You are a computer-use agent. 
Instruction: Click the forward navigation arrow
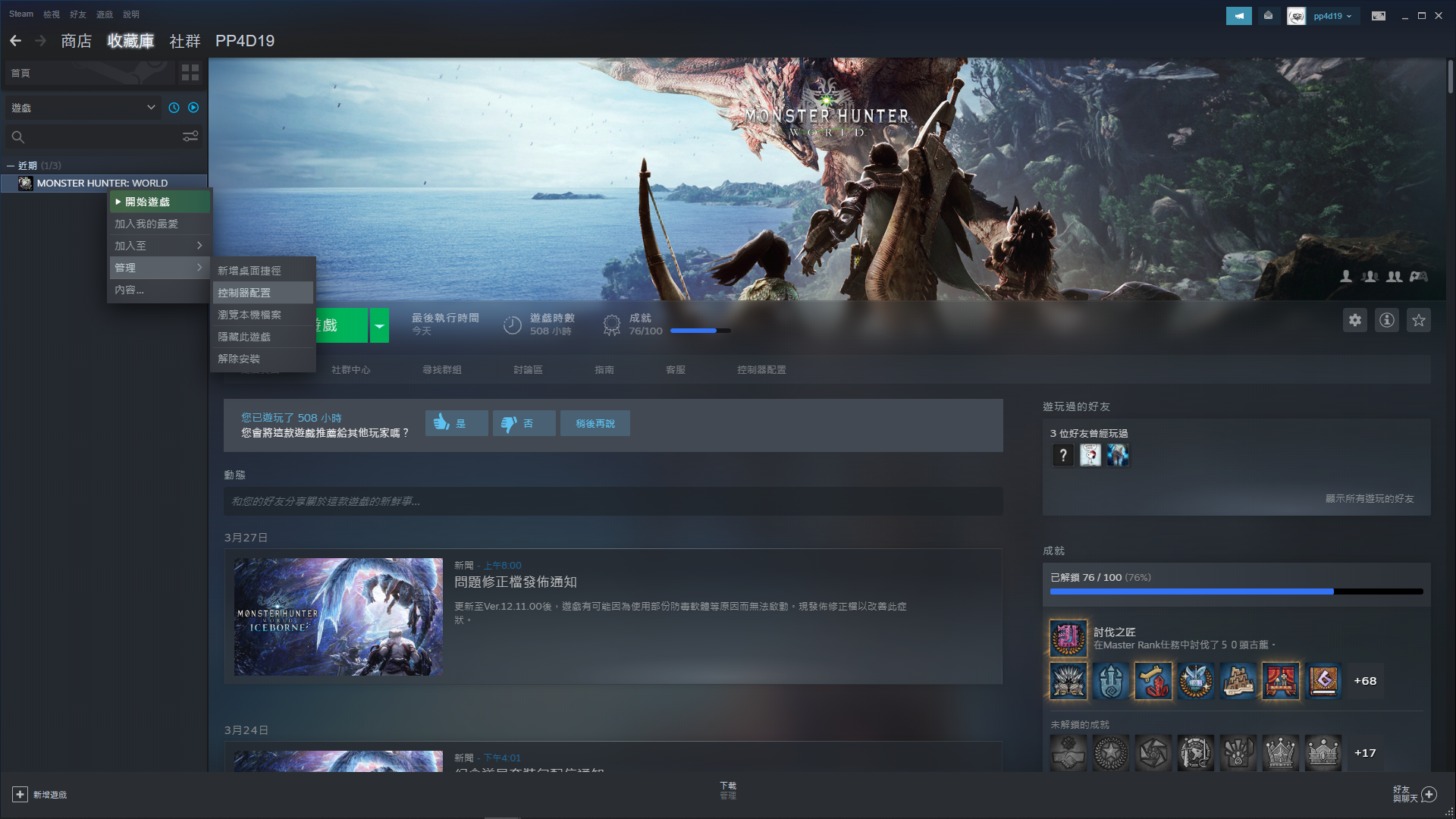[41, 41]
